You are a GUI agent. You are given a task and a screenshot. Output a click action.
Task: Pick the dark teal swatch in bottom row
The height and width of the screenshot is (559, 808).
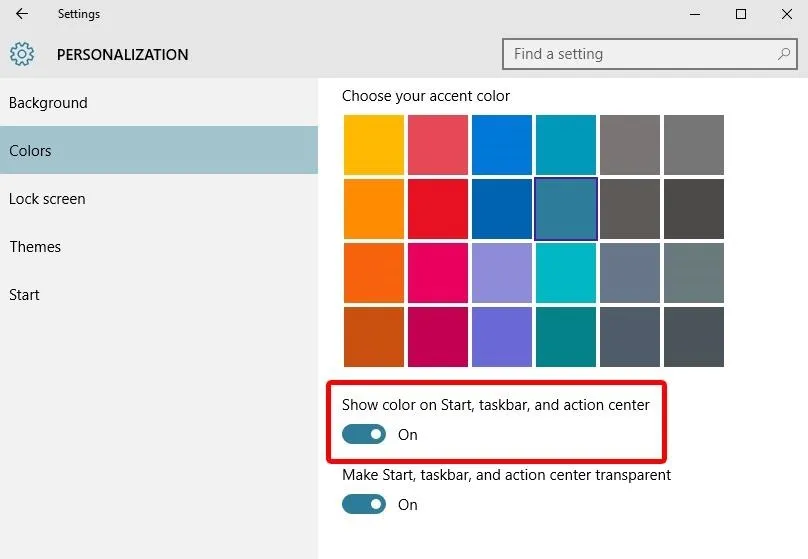(566, 337)
